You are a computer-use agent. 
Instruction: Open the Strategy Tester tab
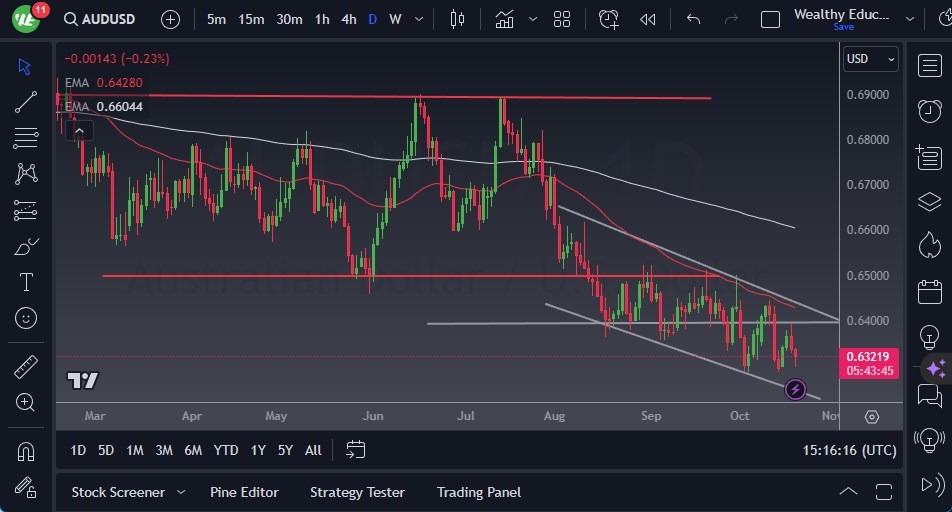[357, 492]
